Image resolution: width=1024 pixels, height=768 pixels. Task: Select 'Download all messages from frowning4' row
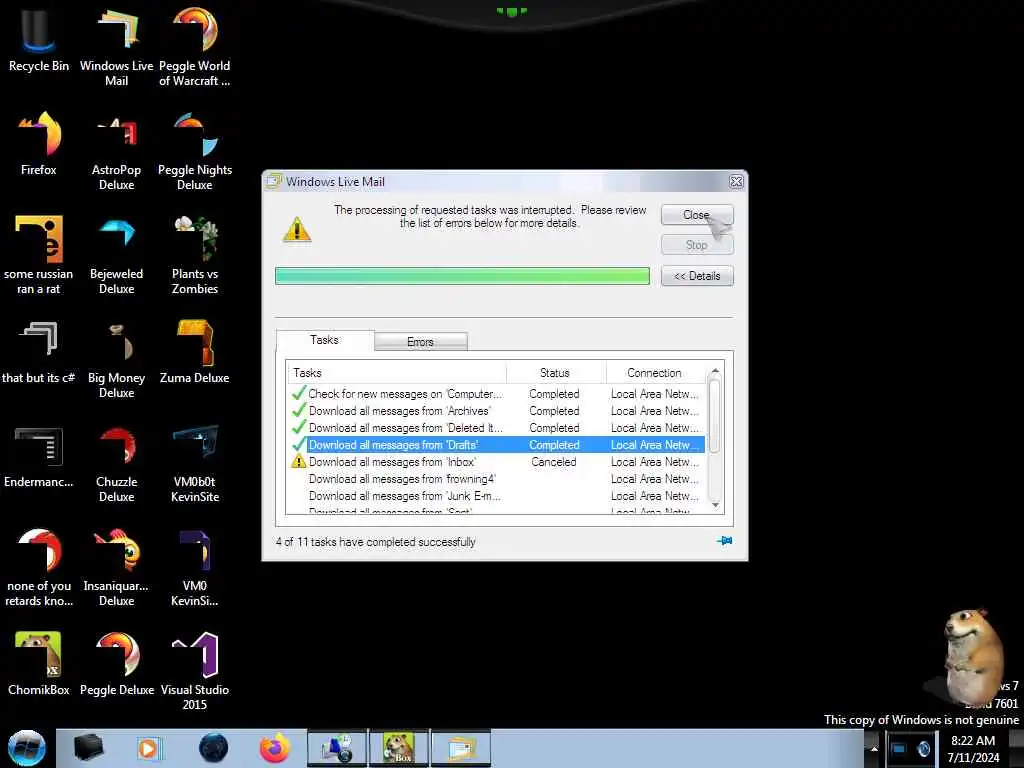pos(497,479)
